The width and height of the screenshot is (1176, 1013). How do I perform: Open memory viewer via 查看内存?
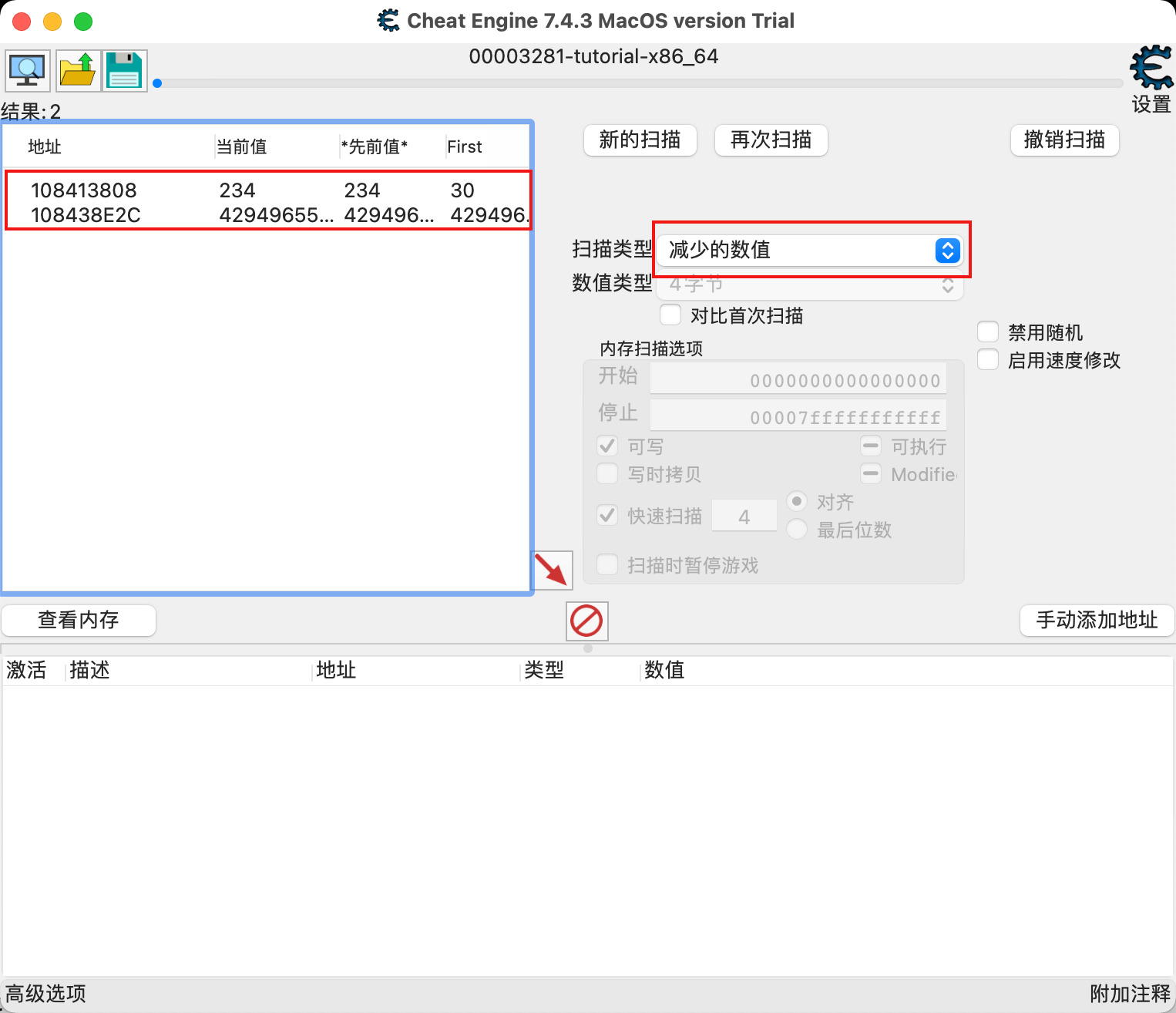(x=79, y=620)
